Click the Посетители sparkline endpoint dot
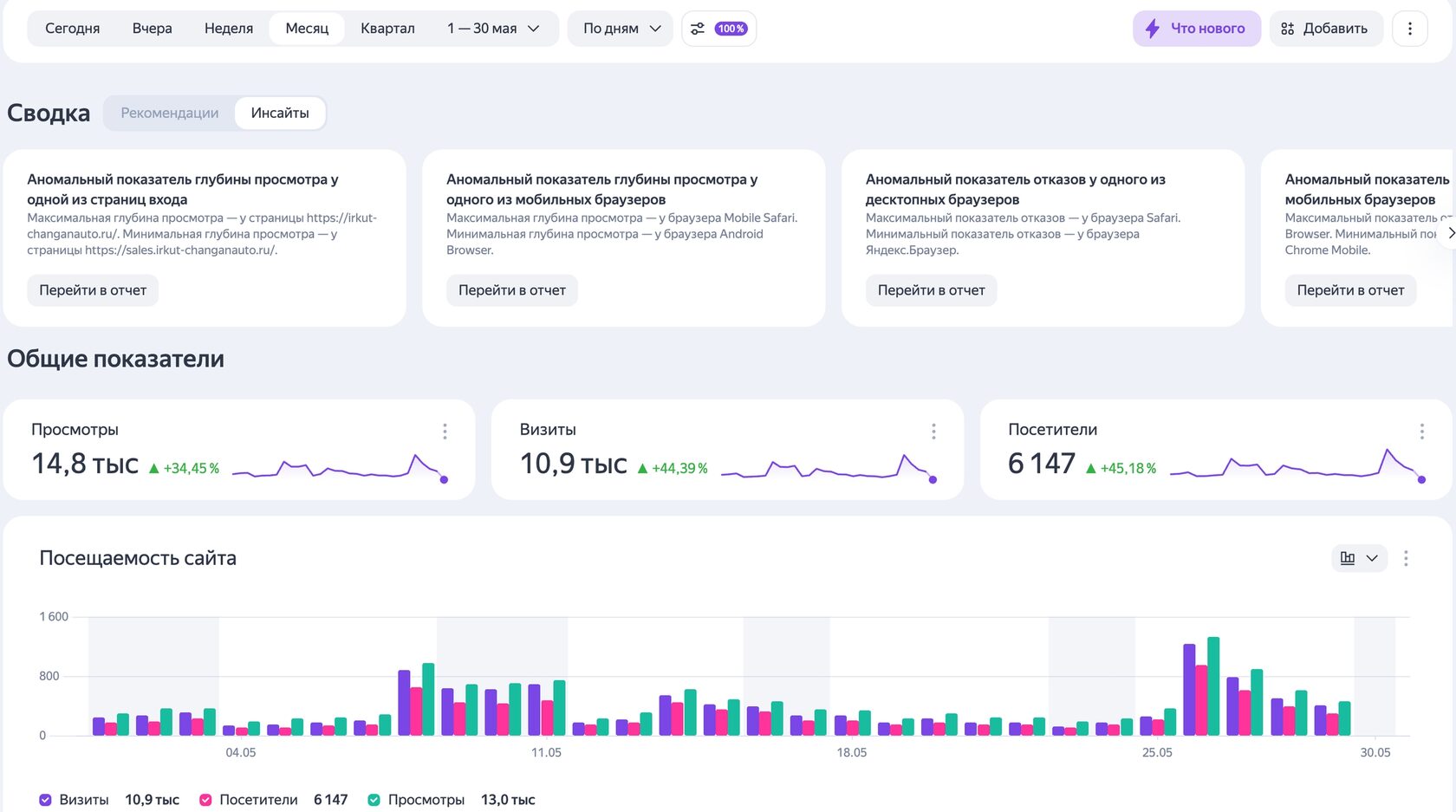Viewport: 1456px width, 812px height. pos(1421,479)
